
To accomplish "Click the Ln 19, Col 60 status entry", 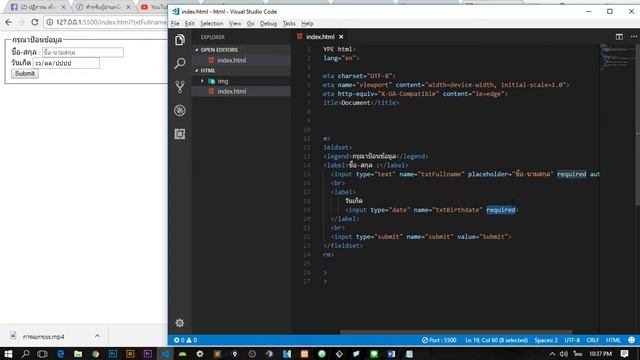I will click(x=496, y=340).
